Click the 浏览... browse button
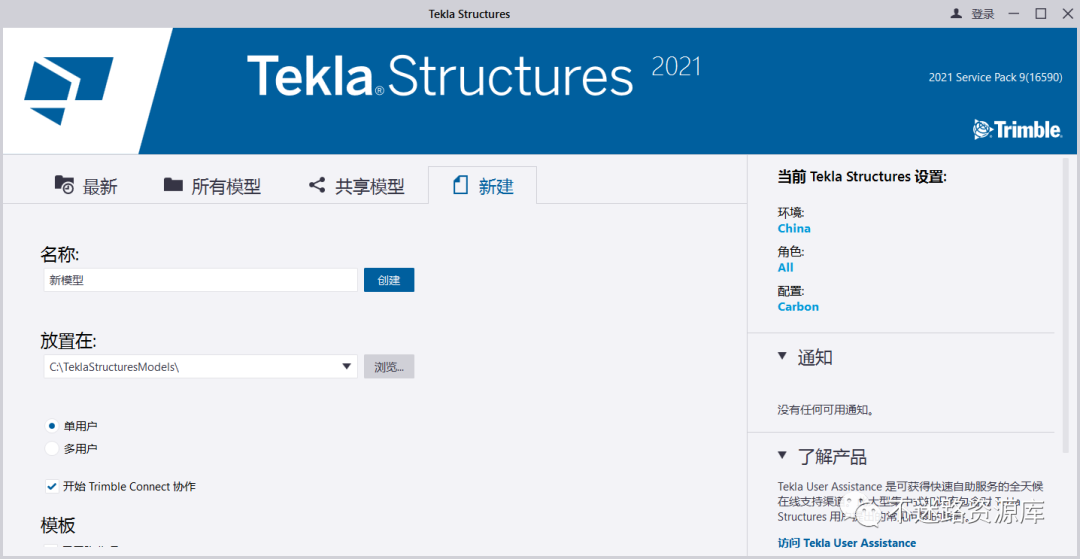This screenshot has height=559, width=1080. coord(389,366)
